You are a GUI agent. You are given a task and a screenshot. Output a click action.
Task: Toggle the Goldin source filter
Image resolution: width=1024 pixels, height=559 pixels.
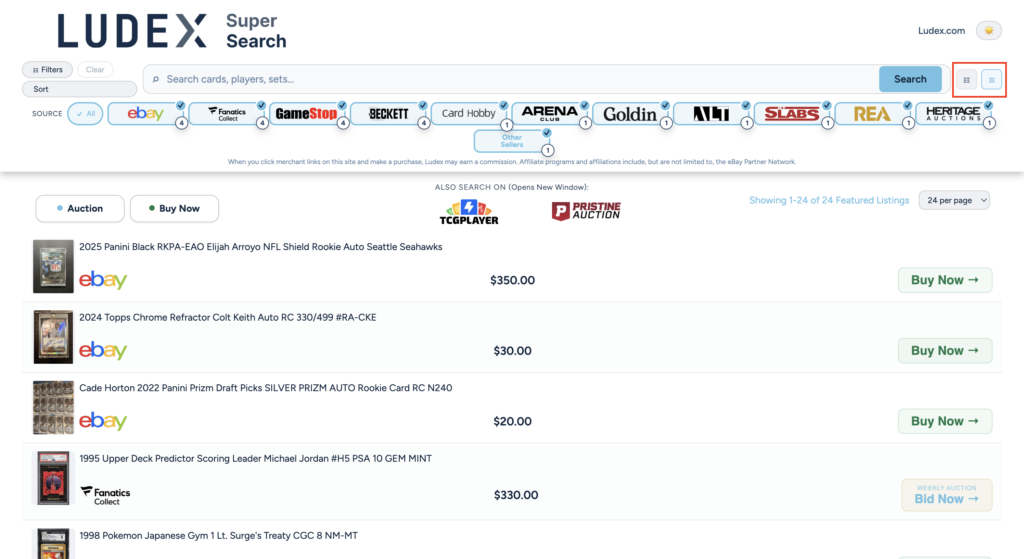point(630,114)
